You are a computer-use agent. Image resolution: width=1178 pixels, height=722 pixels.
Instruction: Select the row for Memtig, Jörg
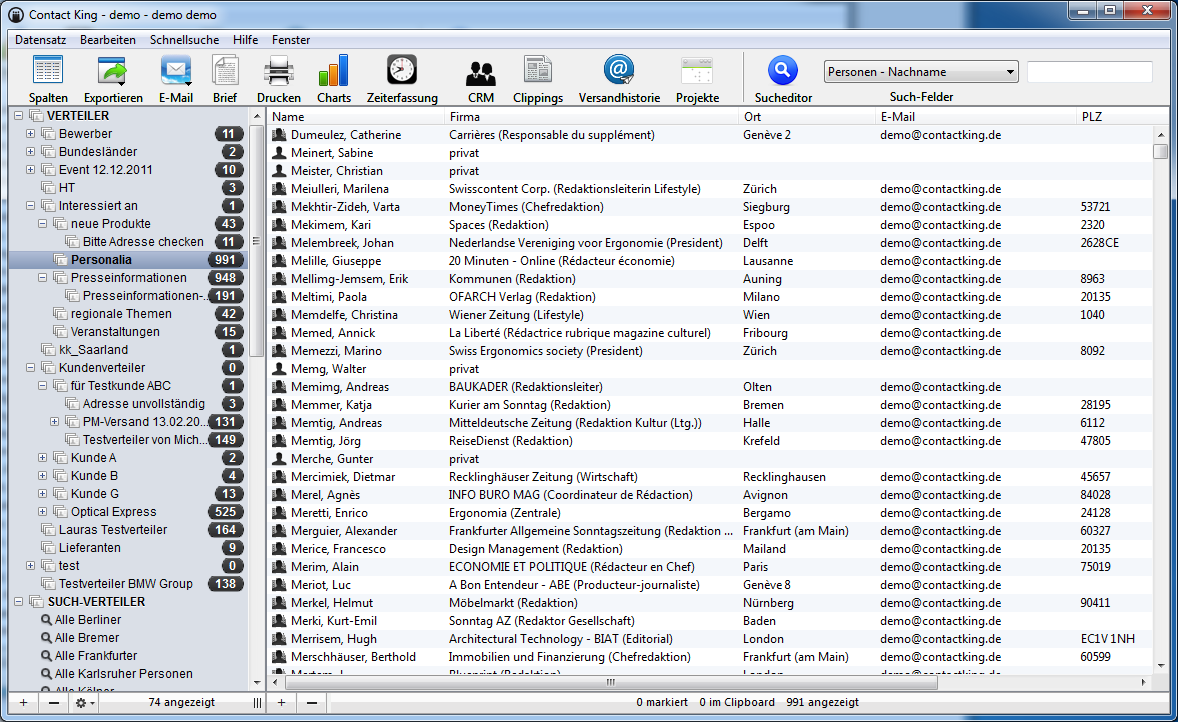point(710,440)
